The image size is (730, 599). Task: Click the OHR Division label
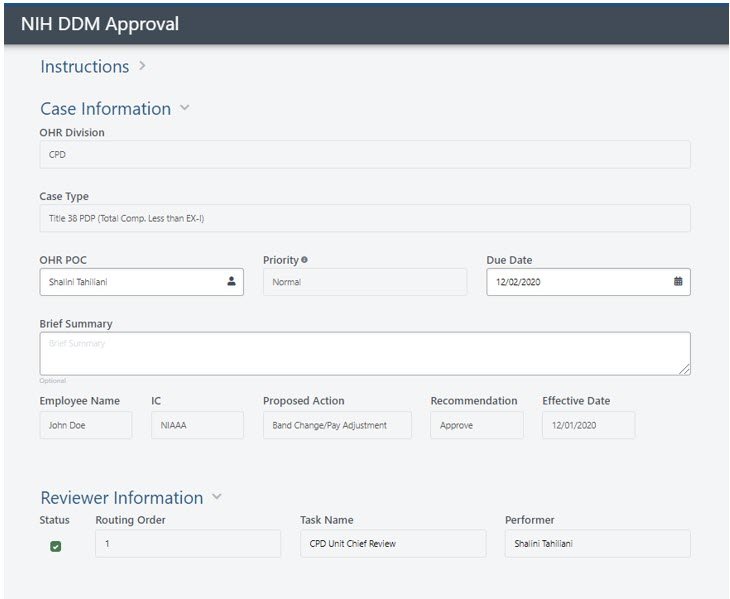tap(72, 132)
